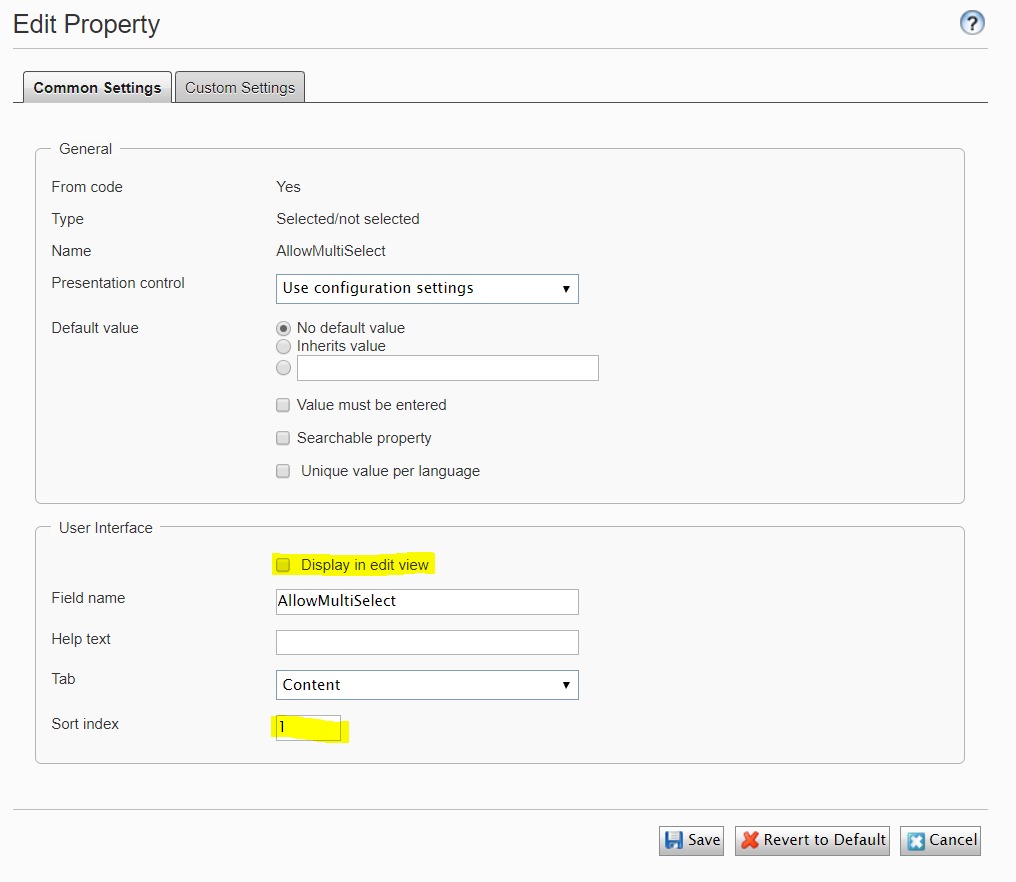Click the Cancel button's blue X icon
This screenshot has width=1016, height=882.
[x=915, y=841]
